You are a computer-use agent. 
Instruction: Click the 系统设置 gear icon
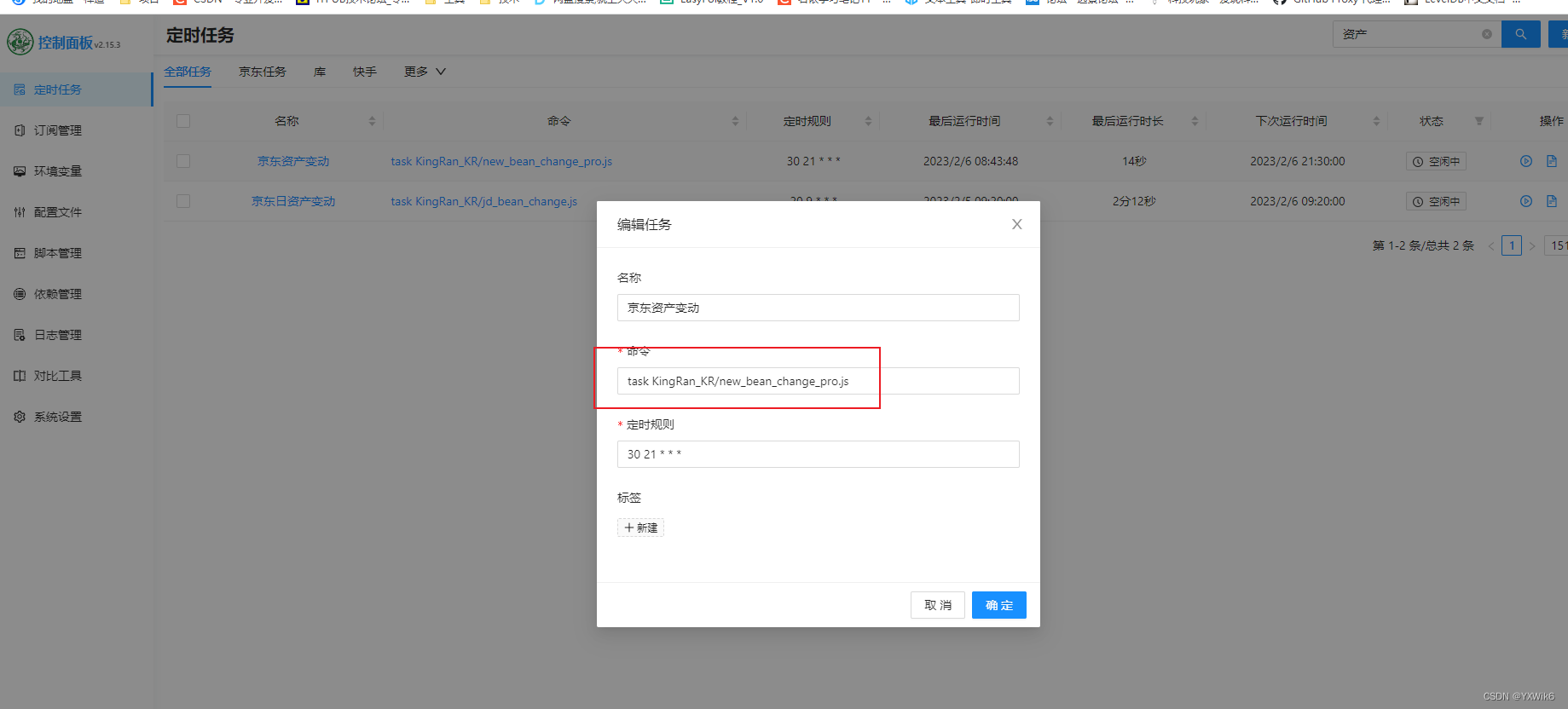(x=20, y=417)
